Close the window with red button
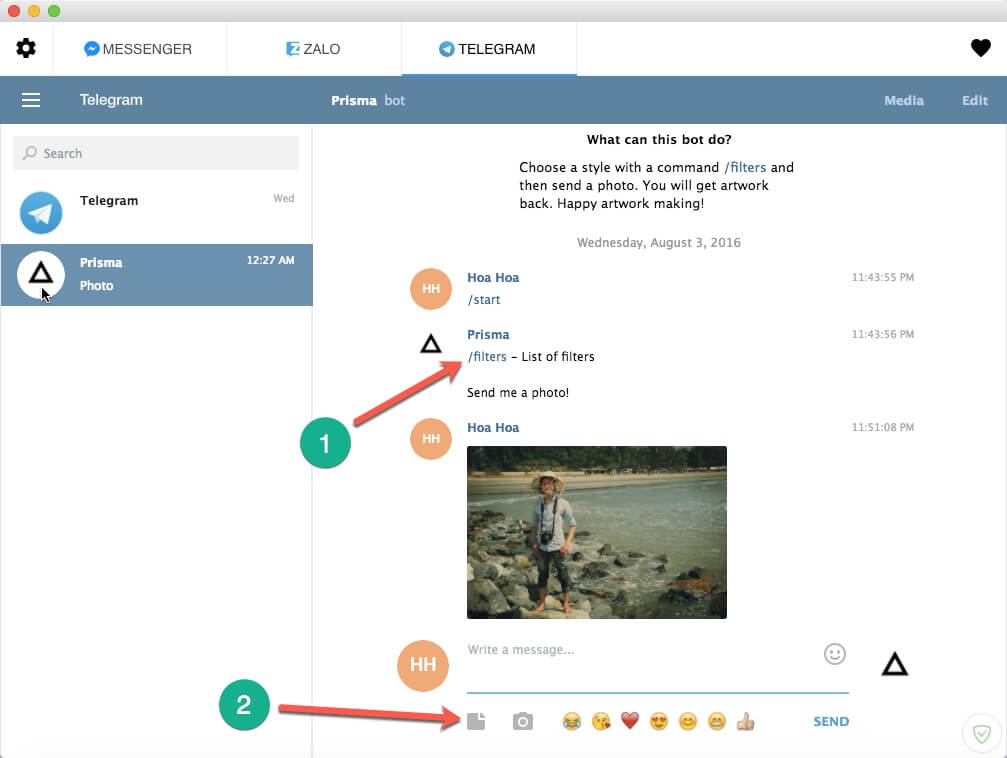The image size is (1007, 758). [13, 11]
